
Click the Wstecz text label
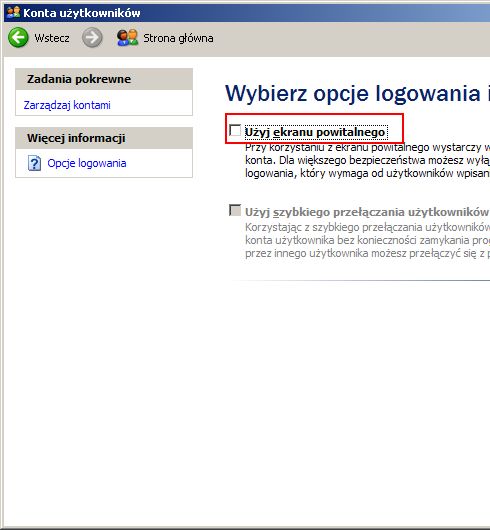(x=52, y=38)
